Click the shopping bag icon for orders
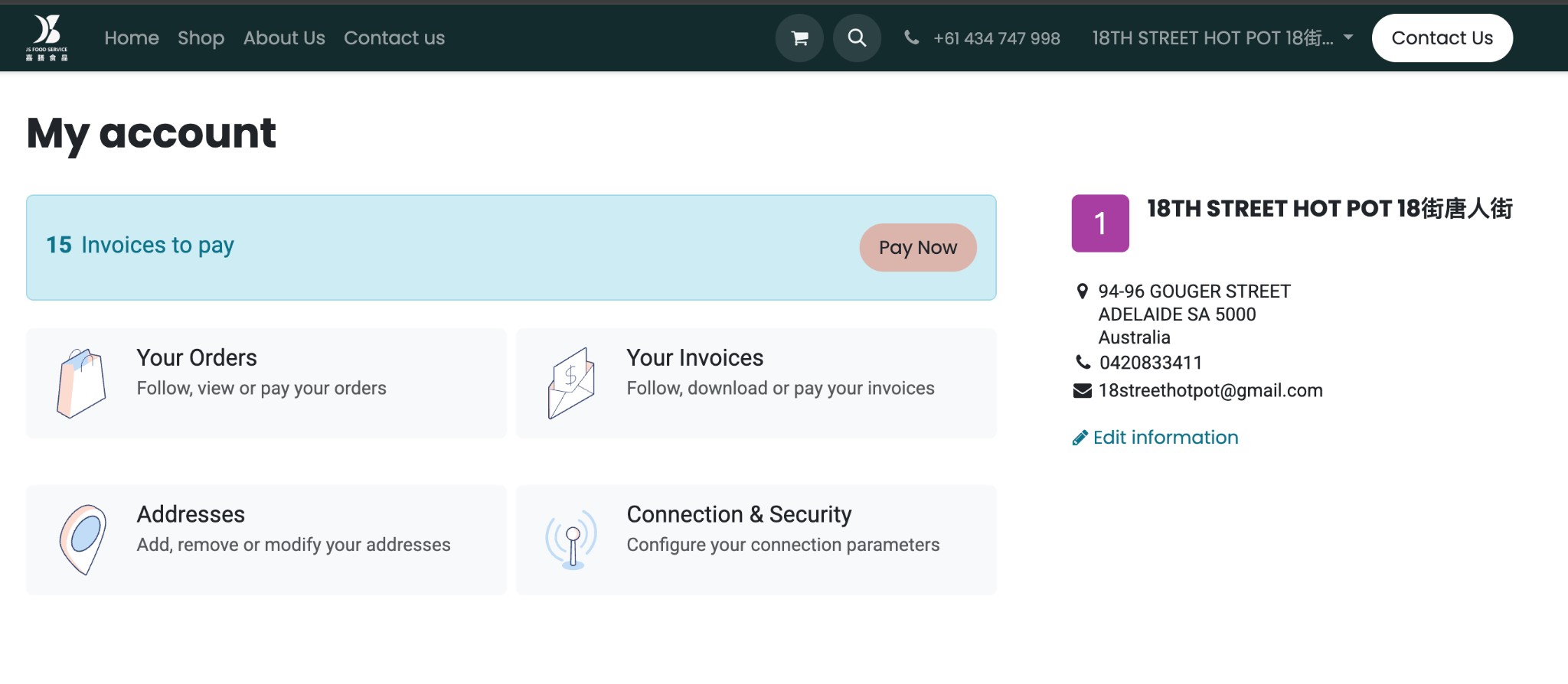This screenshot has height=684, width=1568. [x=81, y=383]
